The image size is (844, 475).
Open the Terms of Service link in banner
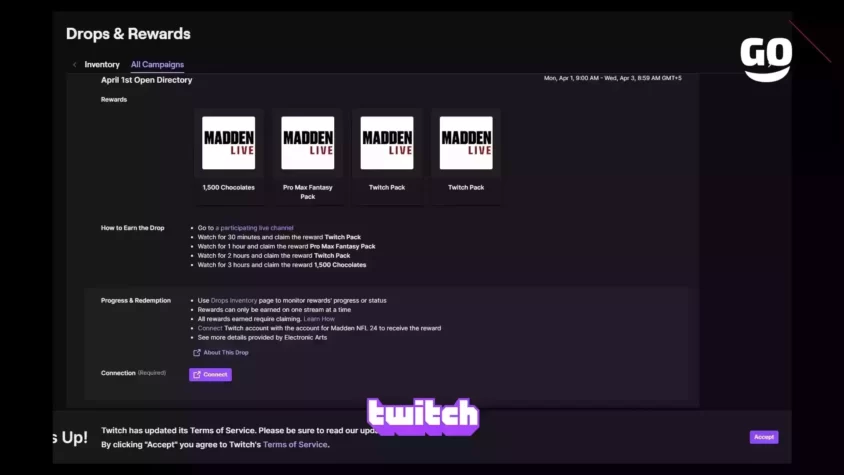pyautogui.click(x=295, y=444)
